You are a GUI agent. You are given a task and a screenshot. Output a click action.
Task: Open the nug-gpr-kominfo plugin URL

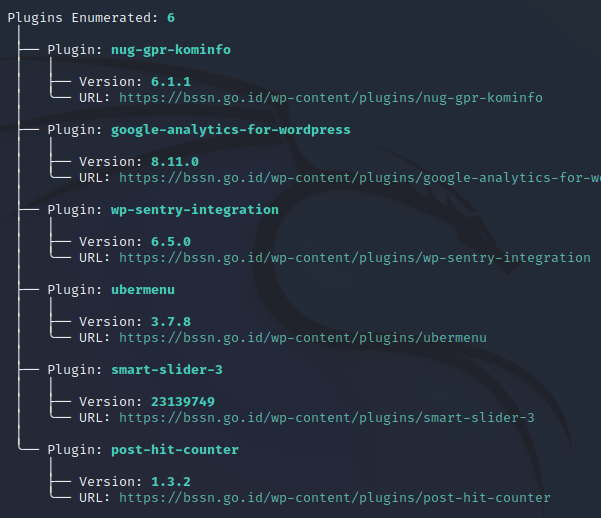[x=331, y=98]
